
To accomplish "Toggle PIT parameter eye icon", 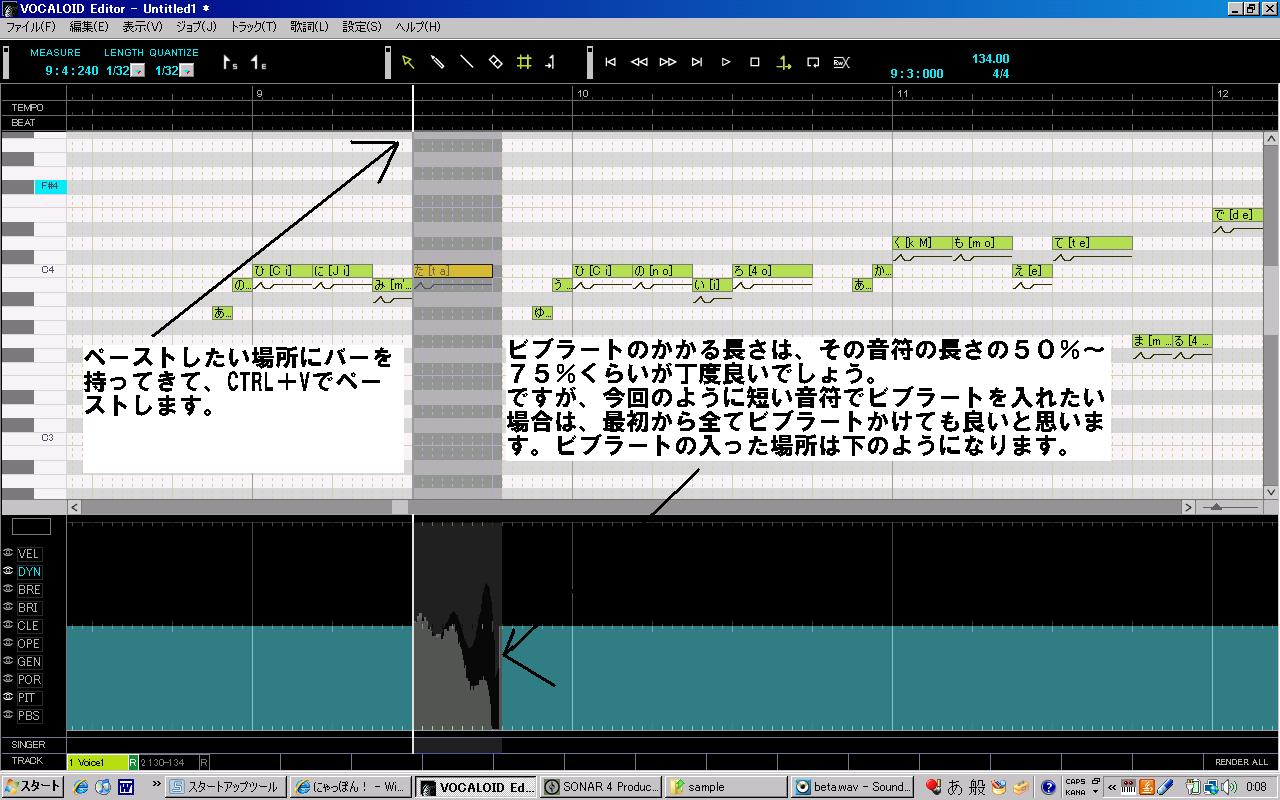I will (x=8, y=697).
